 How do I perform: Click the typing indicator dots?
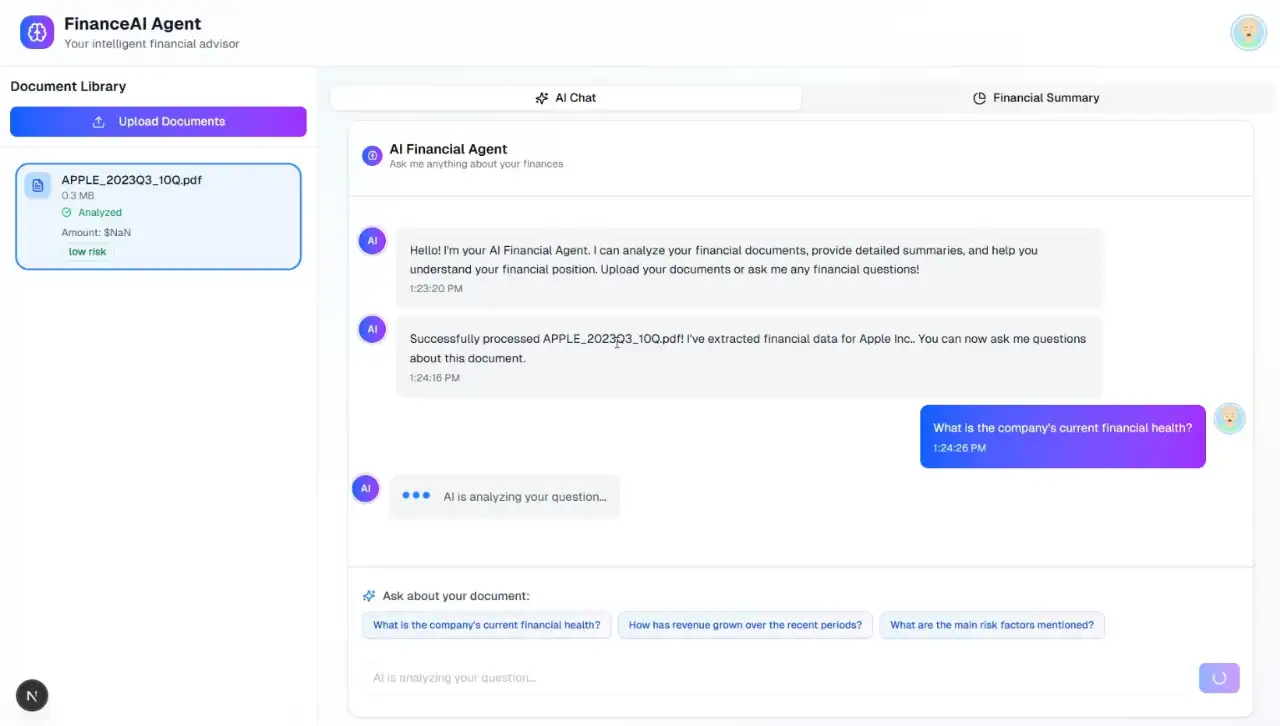tap(416, 495)
